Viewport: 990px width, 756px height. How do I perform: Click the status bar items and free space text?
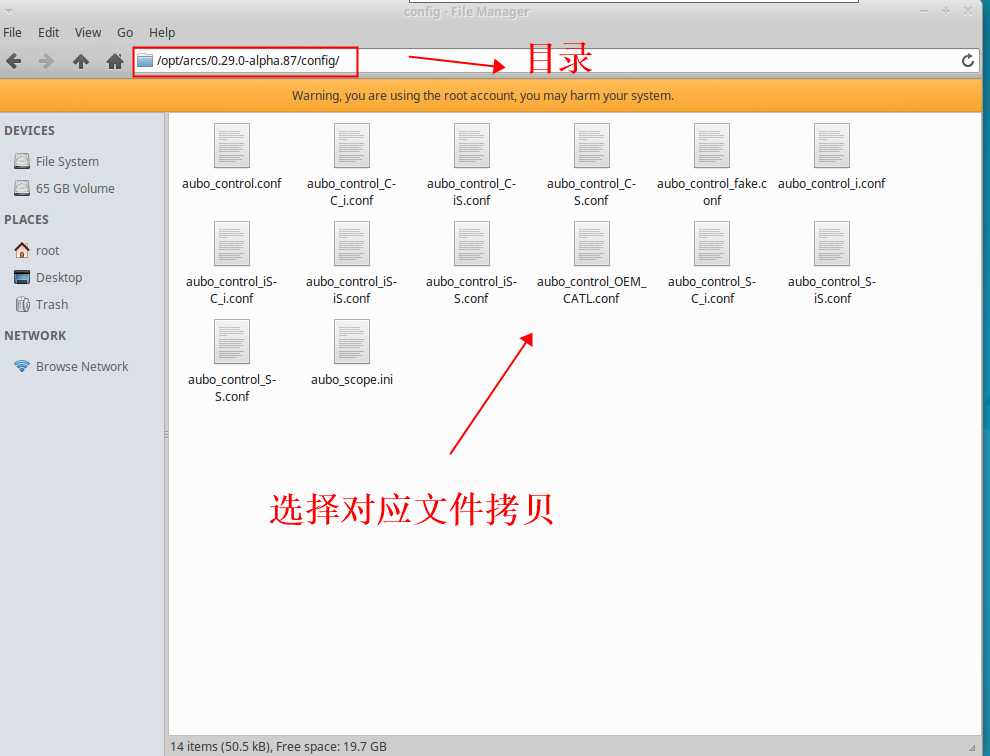pos(278,747)
